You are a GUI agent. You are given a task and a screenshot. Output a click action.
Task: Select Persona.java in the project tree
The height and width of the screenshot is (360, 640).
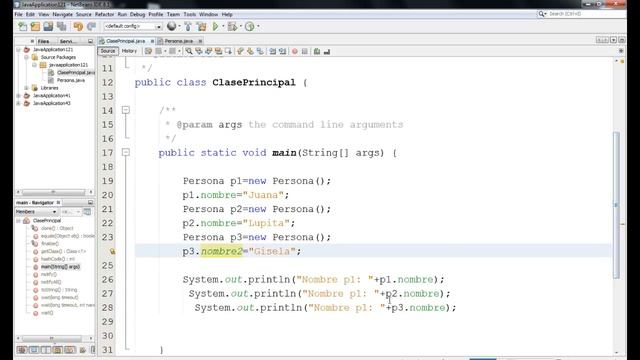pos(71,80)
